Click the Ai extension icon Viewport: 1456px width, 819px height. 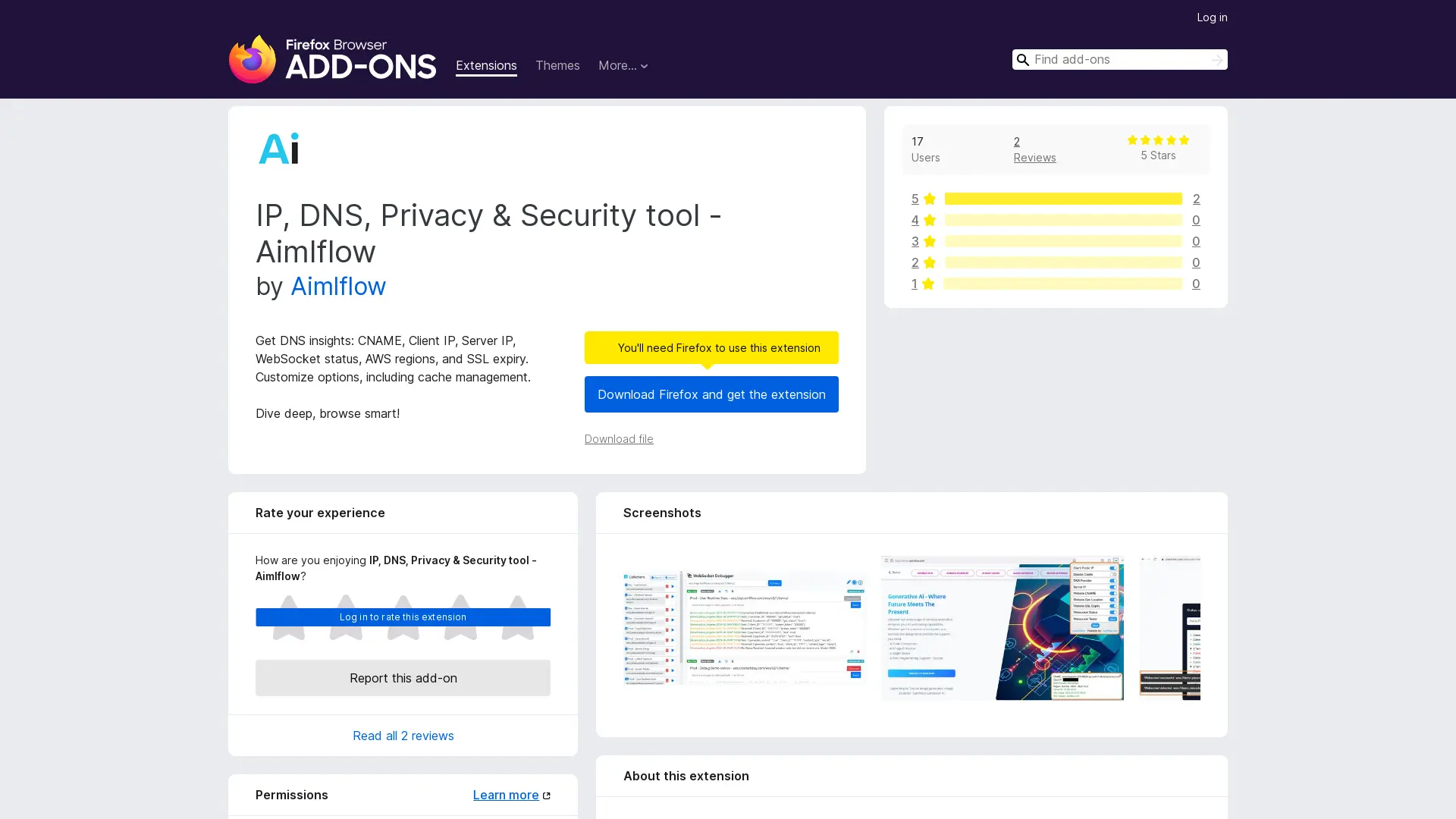pos(279,148)
